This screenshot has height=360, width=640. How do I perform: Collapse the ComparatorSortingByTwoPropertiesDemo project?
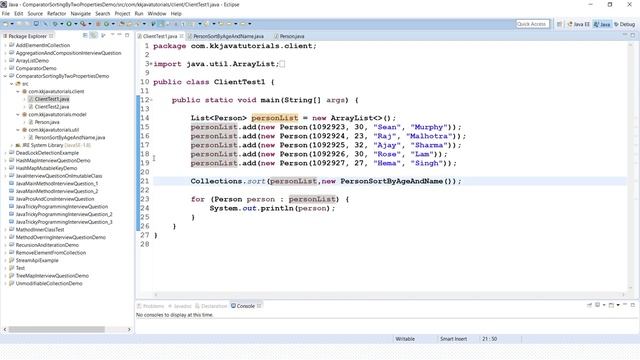point(5,76)
